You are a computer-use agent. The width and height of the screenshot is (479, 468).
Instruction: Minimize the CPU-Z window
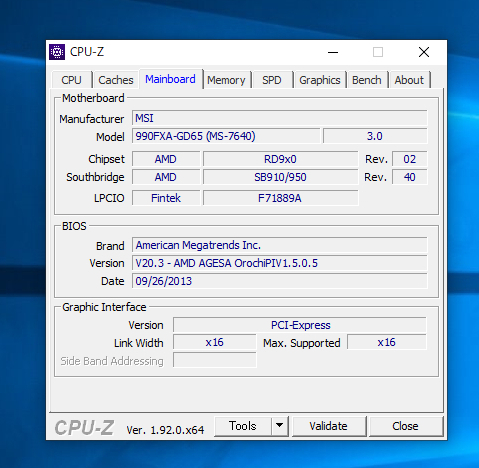(333, 52)
